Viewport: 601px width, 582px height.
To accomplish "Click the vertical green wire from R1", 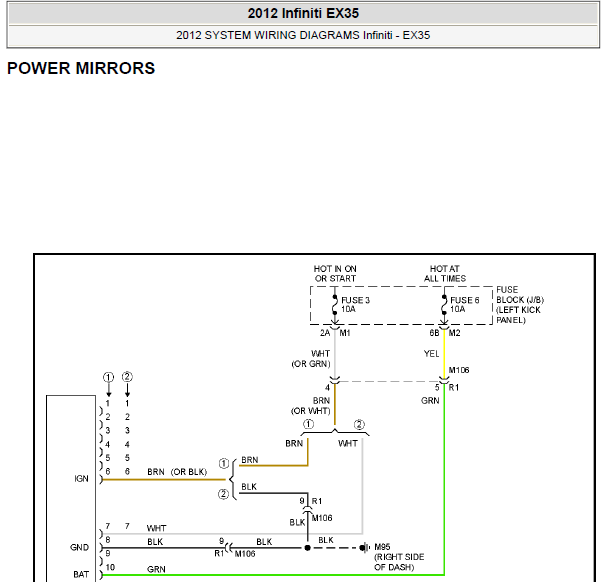I will point(444,479).
